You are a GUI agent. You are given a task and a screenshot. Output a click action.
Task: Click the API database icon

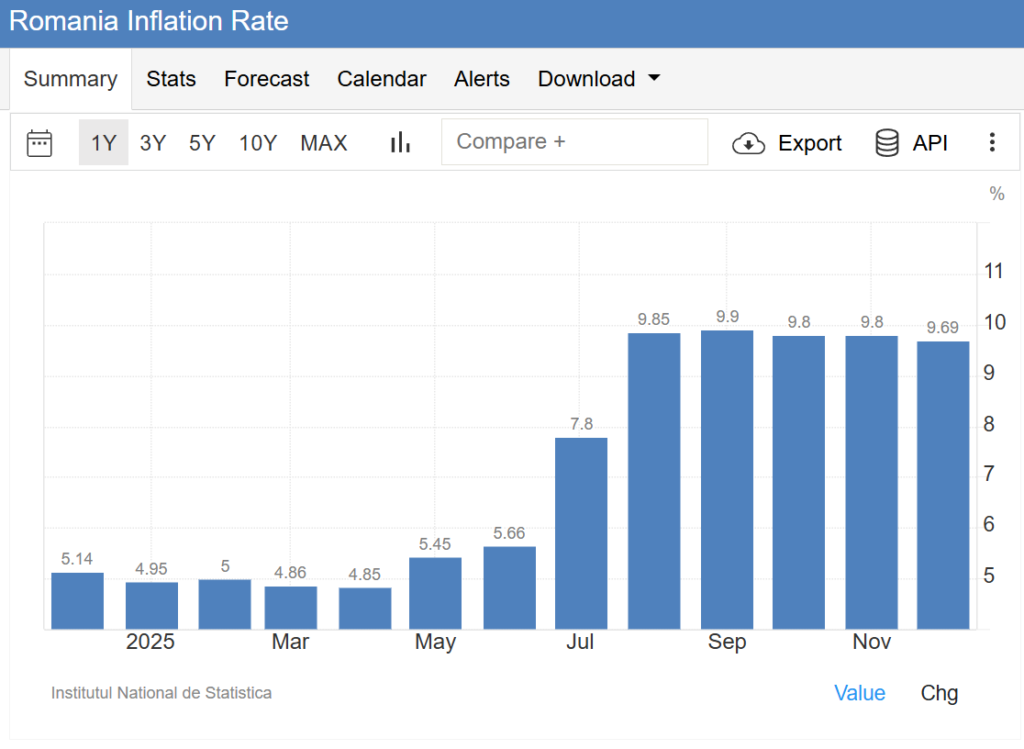point(886,143)
